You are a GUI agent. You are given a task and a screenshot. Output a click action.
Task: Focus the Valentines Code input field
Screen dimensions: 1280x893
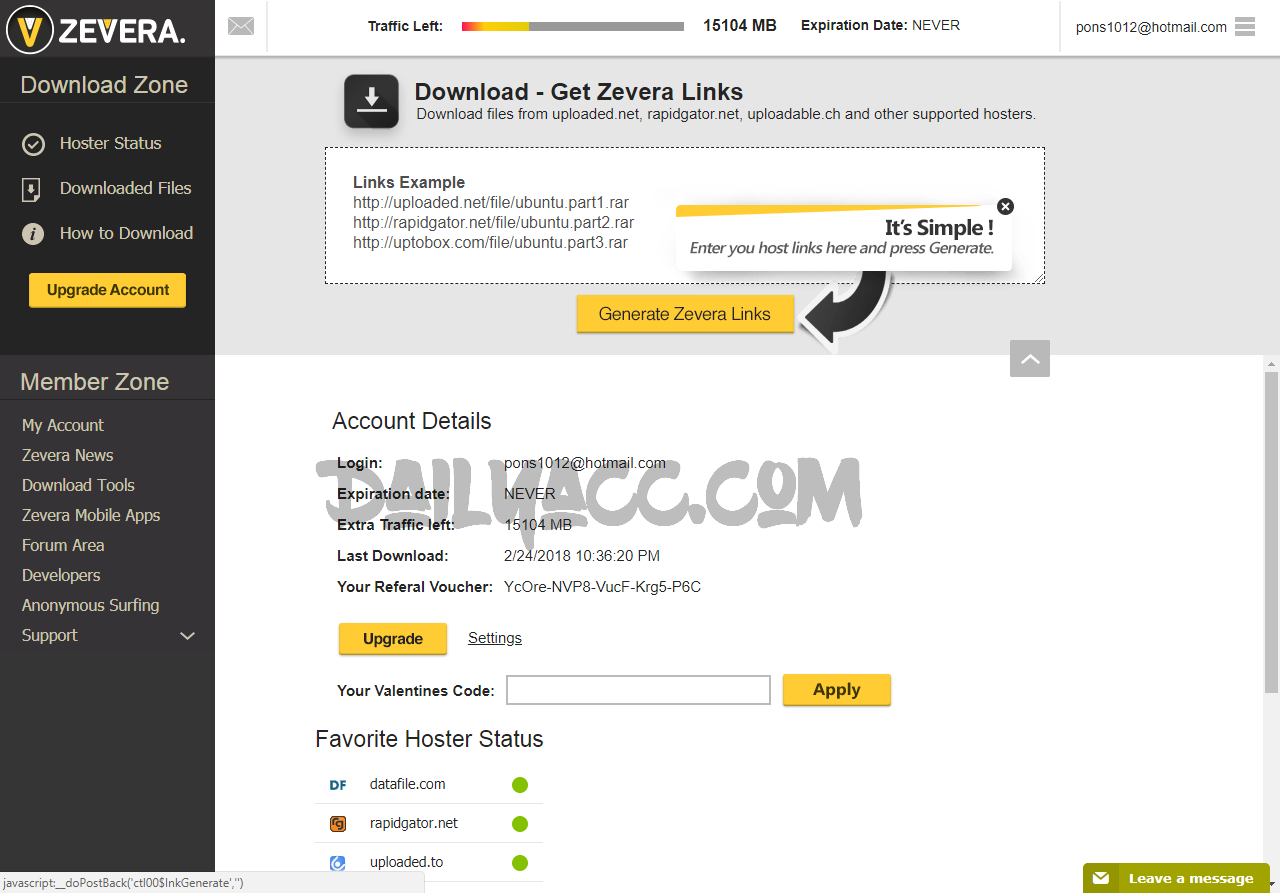638,690
